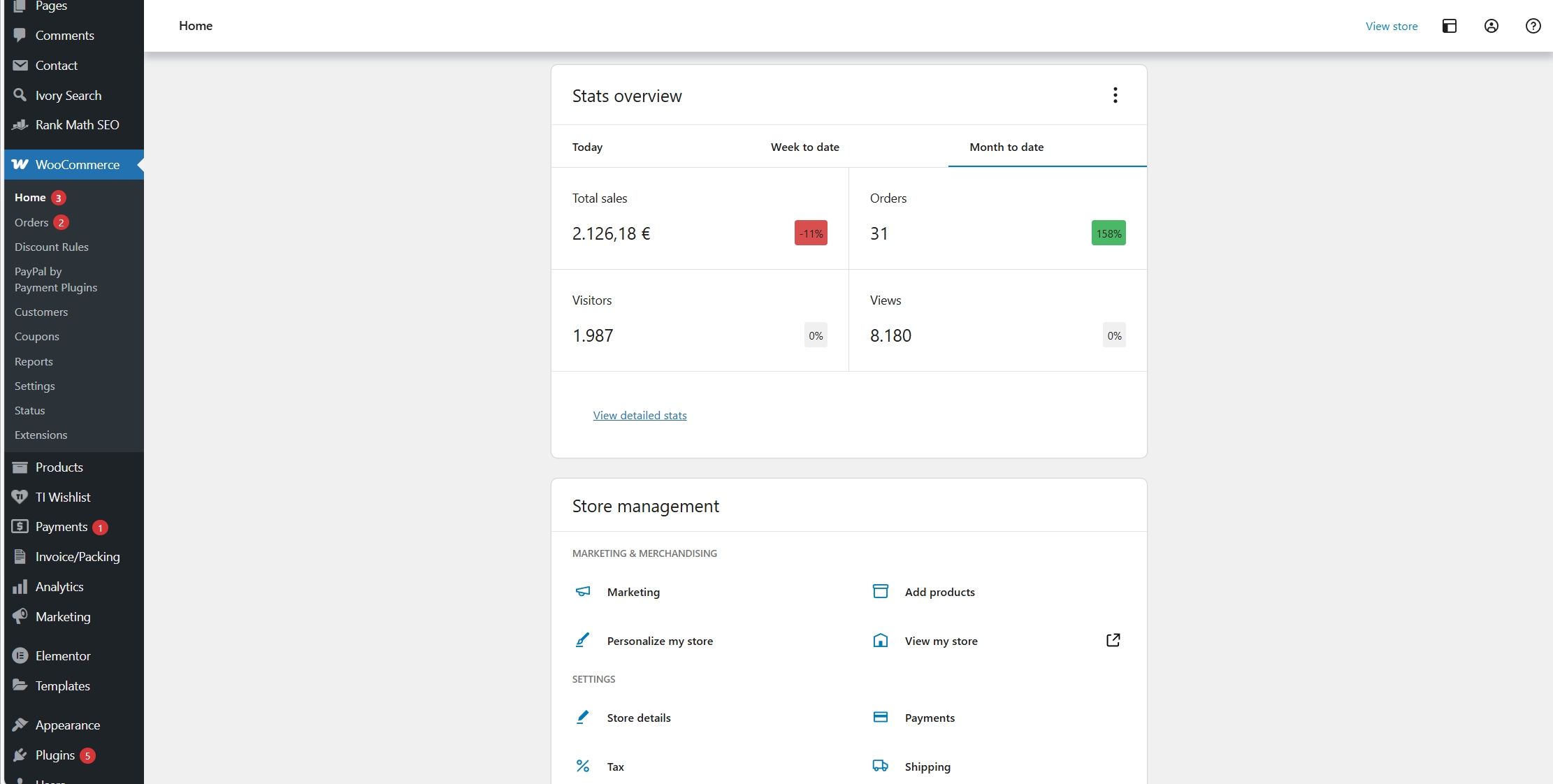Follow the View store link
This screenshot has width=1553, height=784.
point(1392,26)
